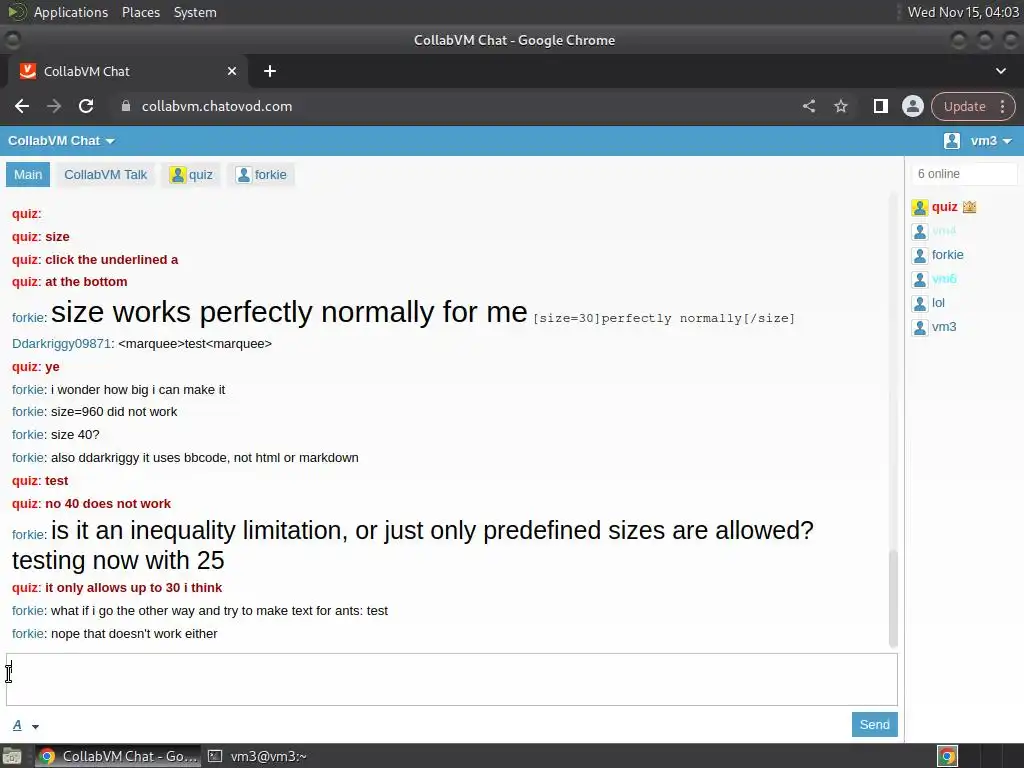This screenshot has width=1024, height=768.
Task: Click the browser forward arrow
Action: point(54,106)
